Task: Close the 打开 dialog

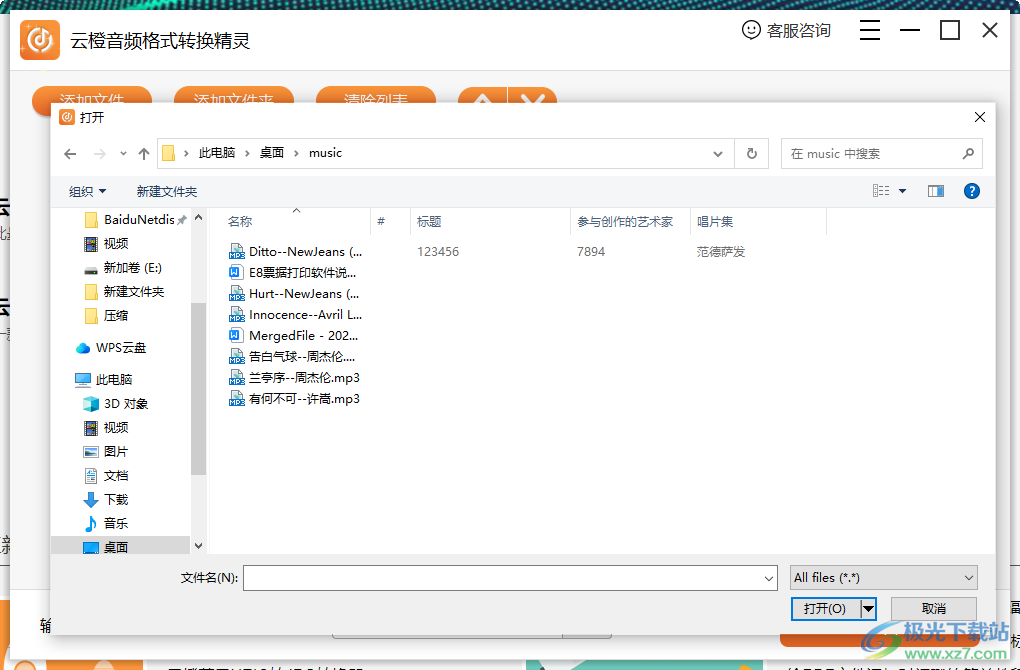Action: (x=980, y=117)
